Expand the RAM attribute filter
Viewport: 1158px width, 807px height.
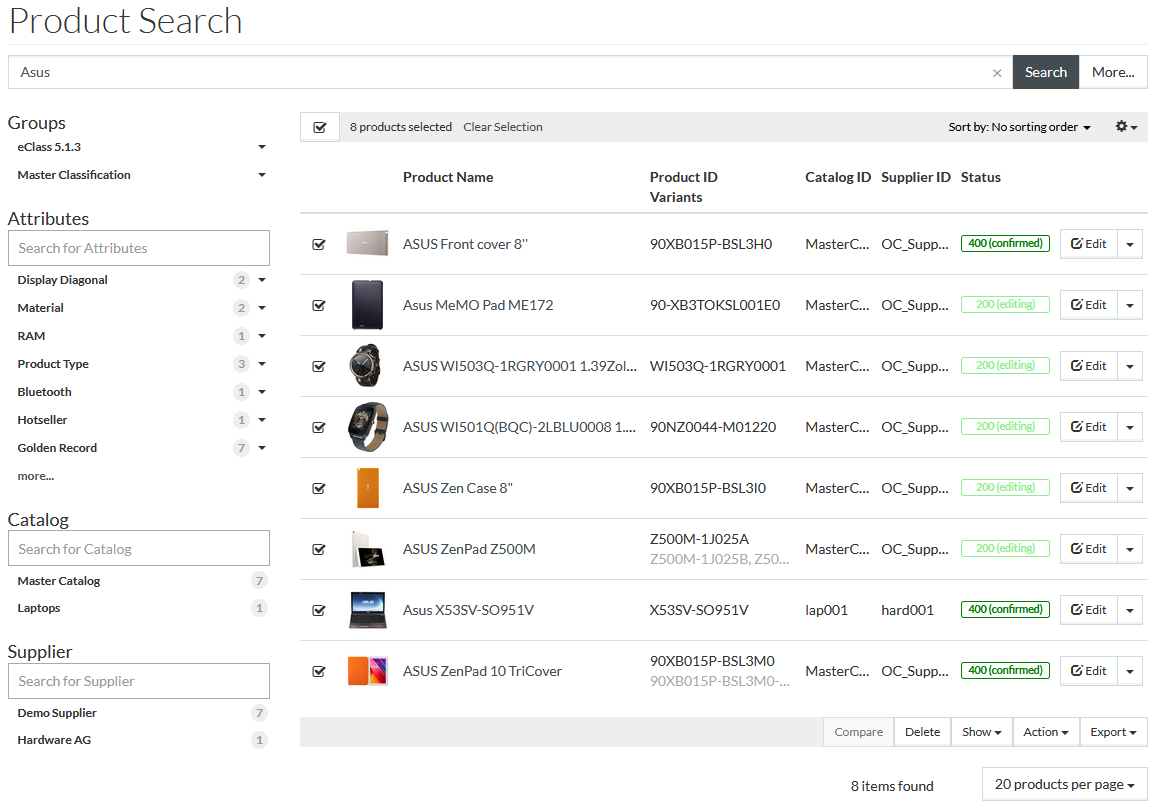coord(261,336)
